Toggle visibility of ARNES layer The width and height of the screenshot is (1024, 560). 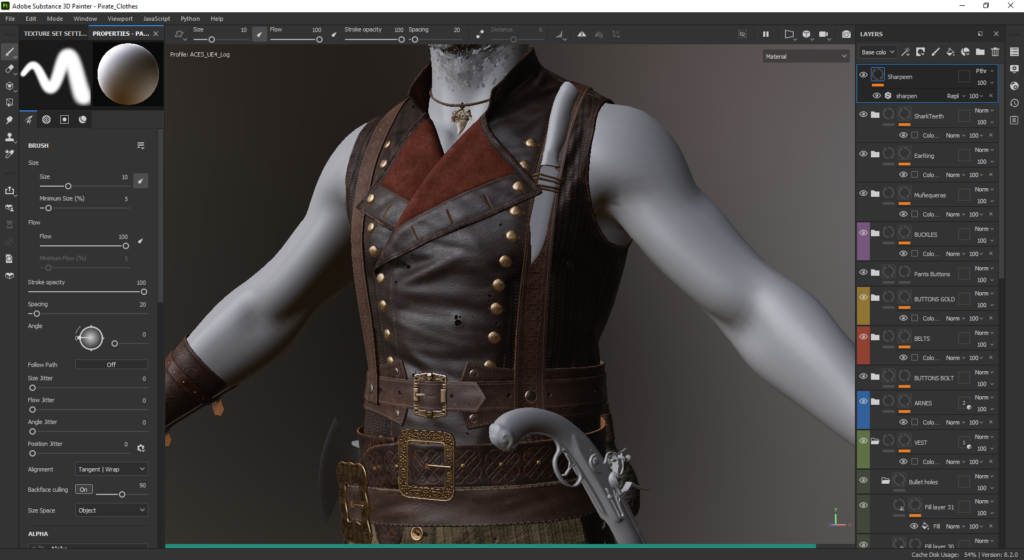tap(863, 401)
